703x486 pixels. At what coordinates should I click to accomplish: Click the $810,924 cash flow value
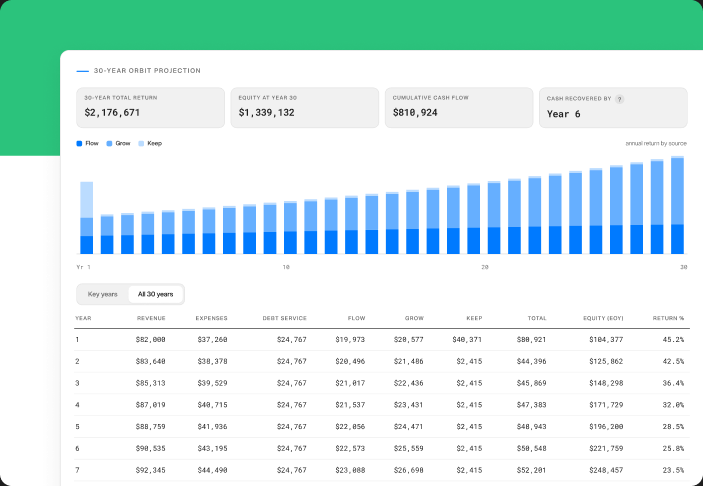415,113
